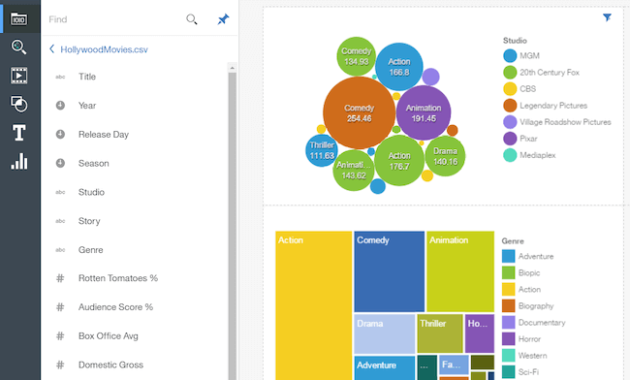Click the find magnifier icon
The image size is (630, 380).
[x=192, y=19]
